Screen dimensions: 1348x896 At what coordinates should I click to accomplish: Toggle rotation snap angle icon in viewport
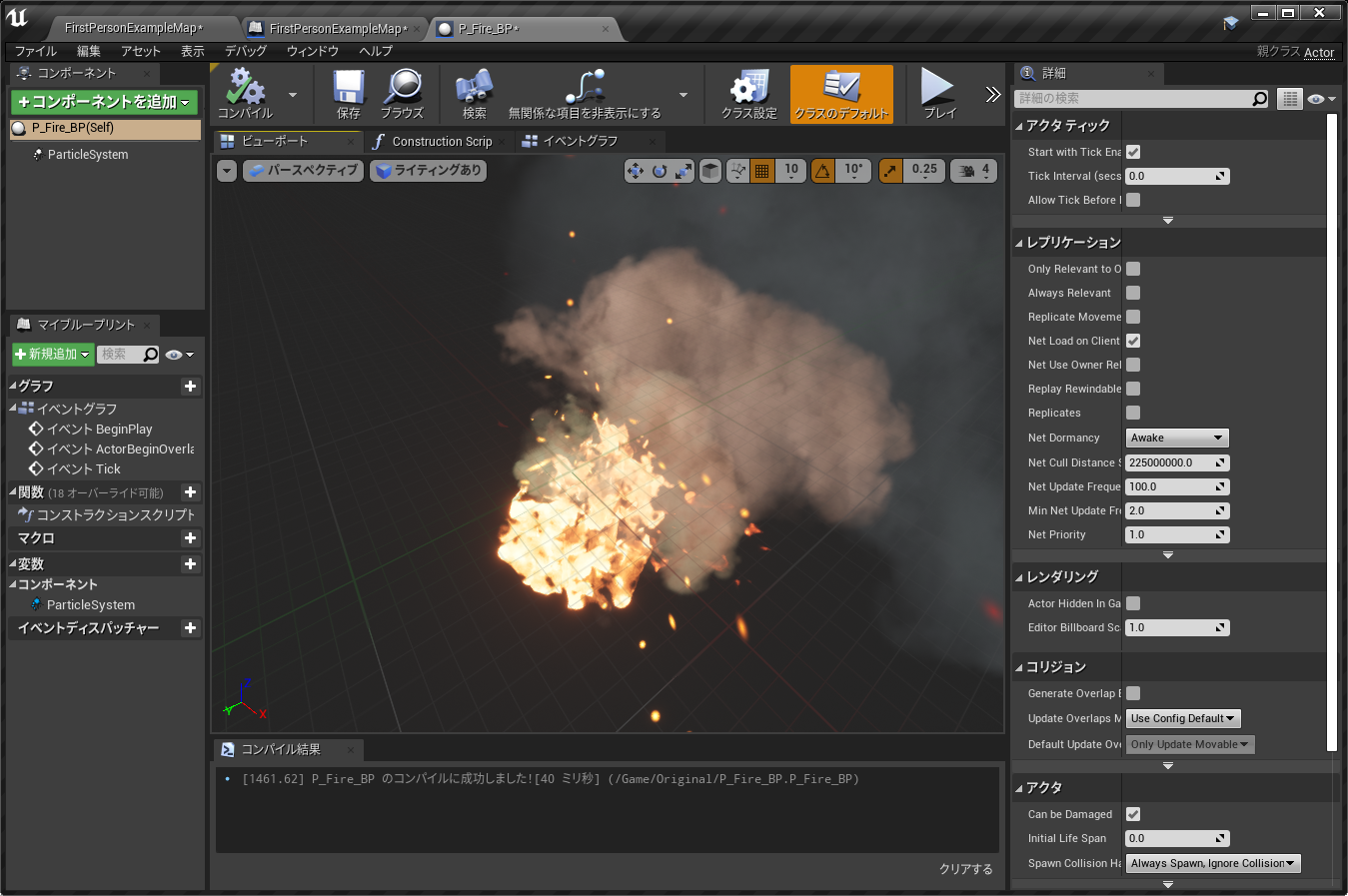coord(822,171)
